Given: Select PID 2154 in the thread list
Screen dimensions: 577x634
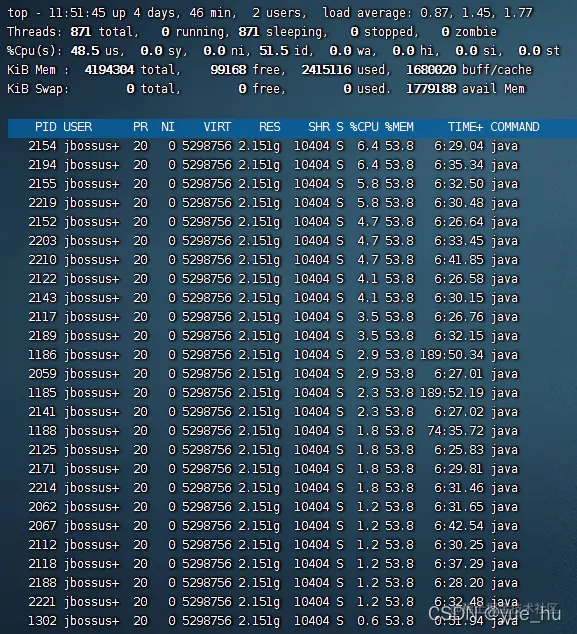Looking at the screenshot, I should tap(42, 146).
